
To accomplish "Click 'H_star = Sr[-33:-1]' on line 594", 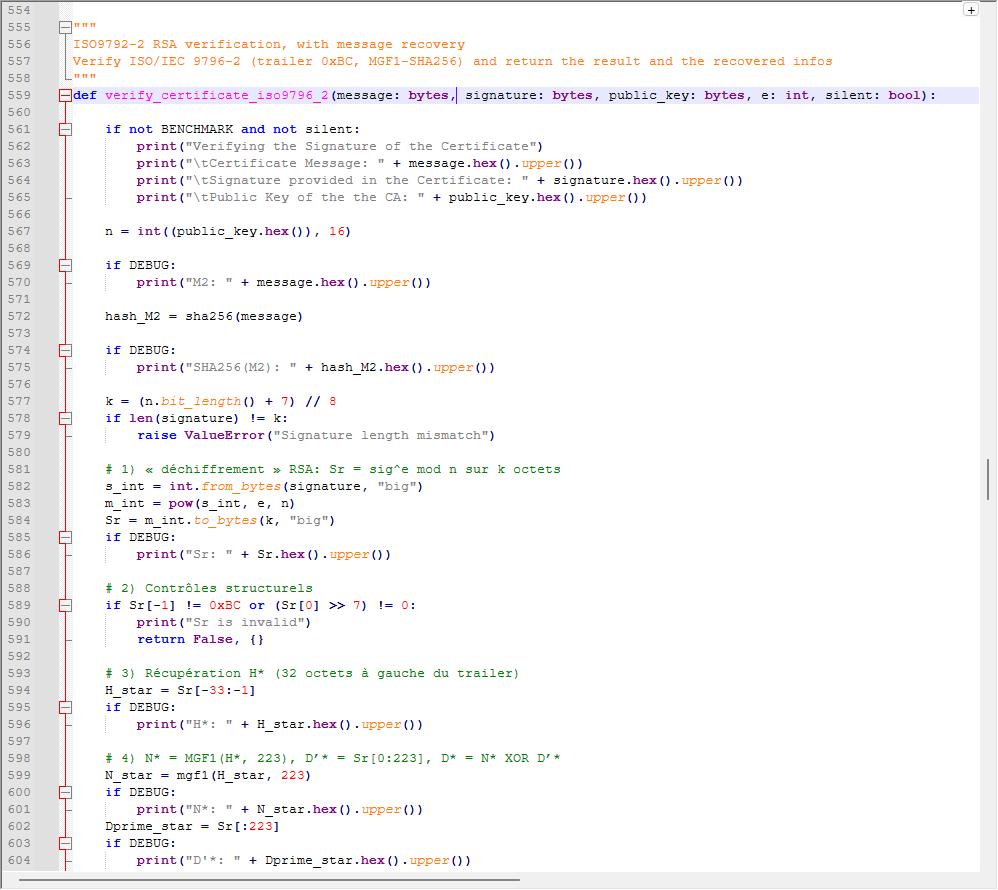I will pos(180,690).
